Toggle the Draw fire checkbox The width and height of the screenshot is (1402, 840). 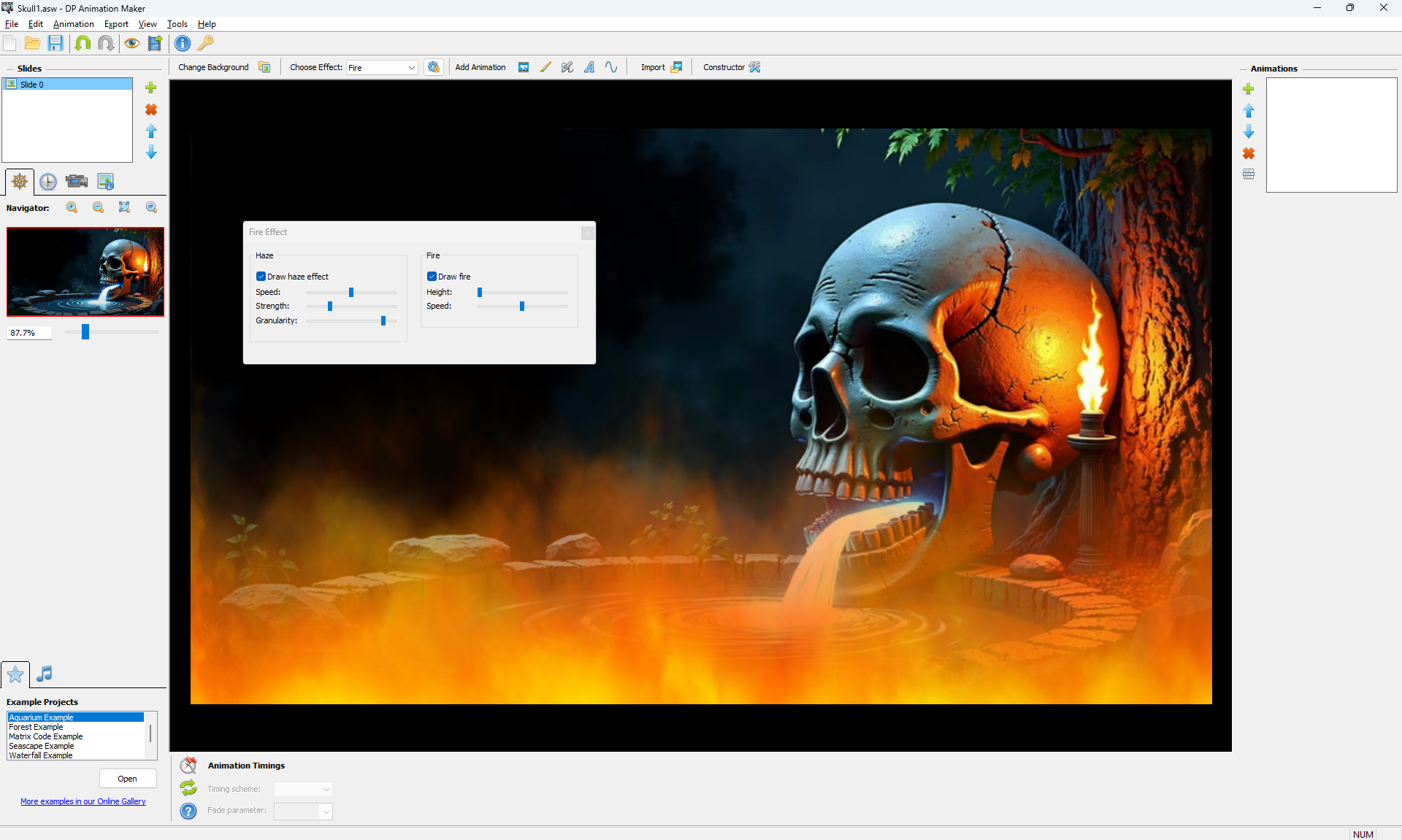pos(432,277)
